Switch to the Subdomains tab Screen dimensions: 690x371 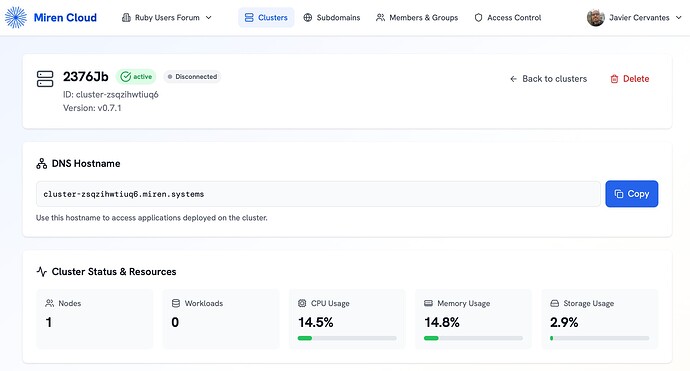coord(332,18)
